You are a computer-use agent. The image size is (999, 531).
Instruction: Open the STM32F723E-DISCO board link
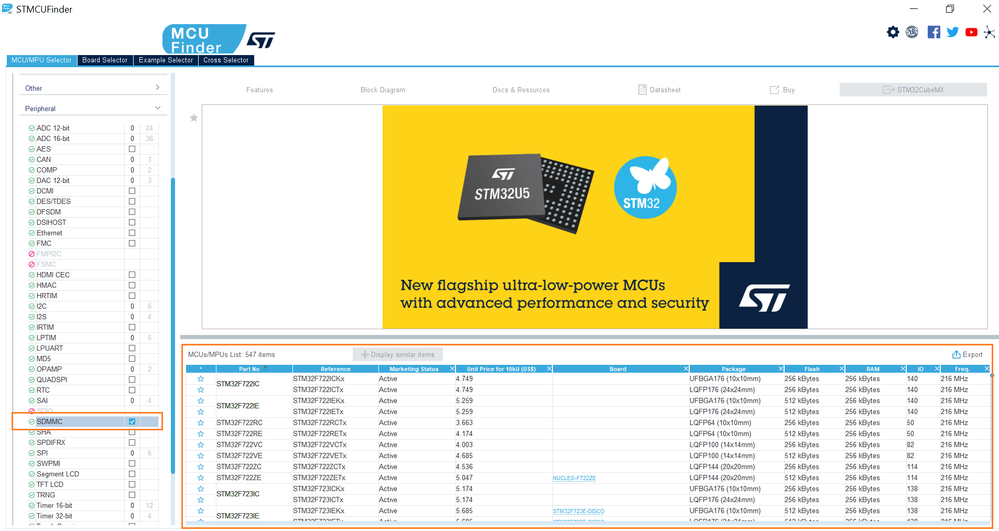point(579,511)
